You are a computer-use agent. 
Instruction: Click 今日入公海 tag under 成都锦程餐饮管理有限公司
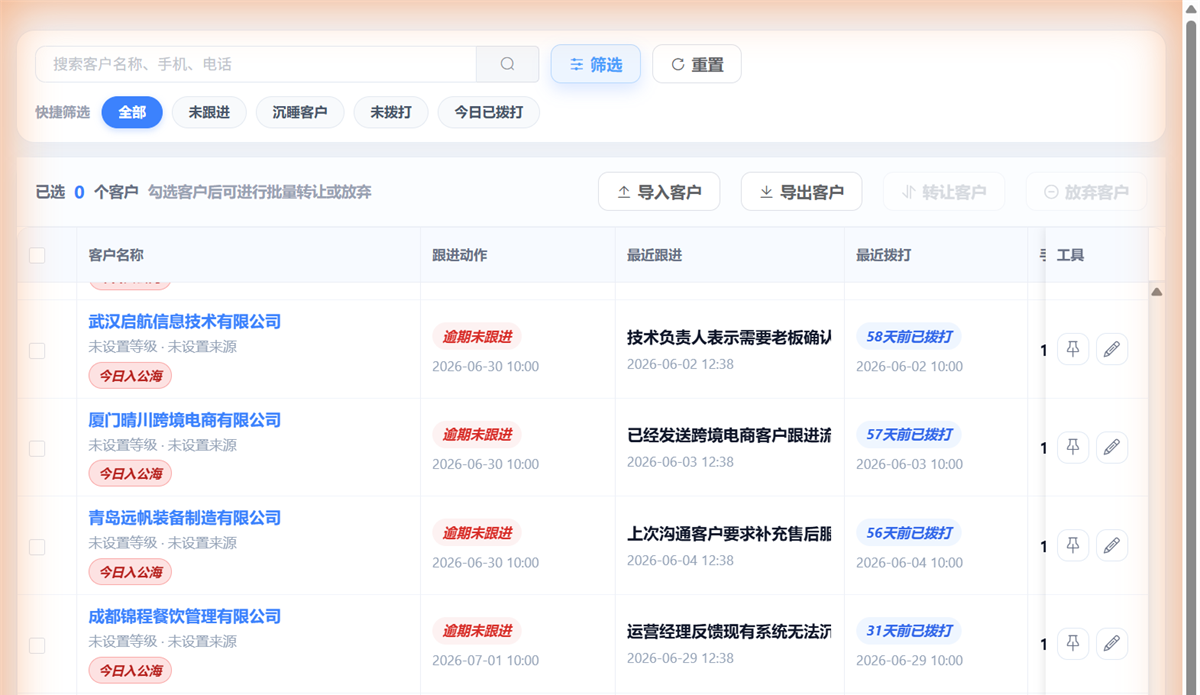pos(130,670)
